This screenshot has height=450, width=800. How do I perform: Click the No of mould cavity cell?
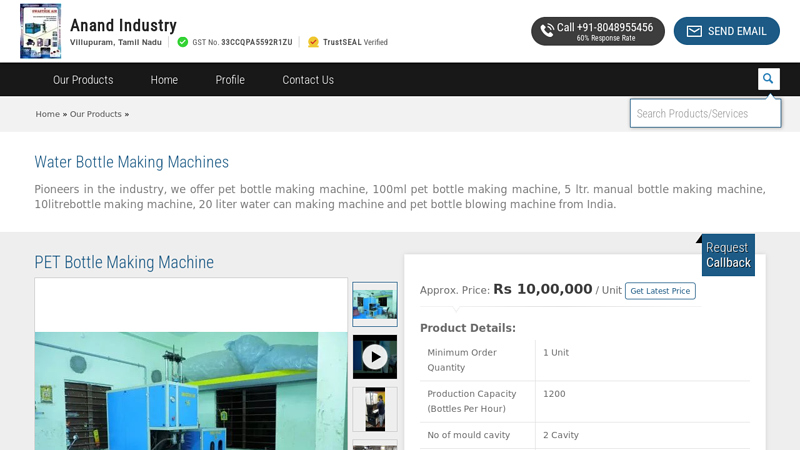pyautogui.click(x=478, y=435)
